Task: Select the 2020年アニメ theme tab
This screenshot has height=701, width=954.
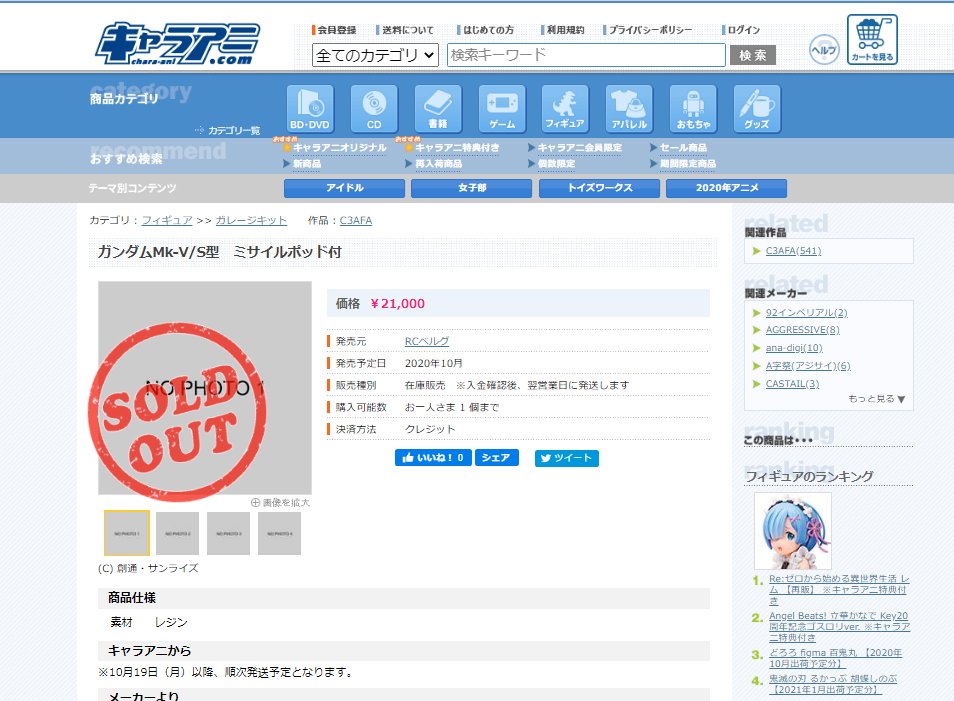Action: [x=726, y=188]
